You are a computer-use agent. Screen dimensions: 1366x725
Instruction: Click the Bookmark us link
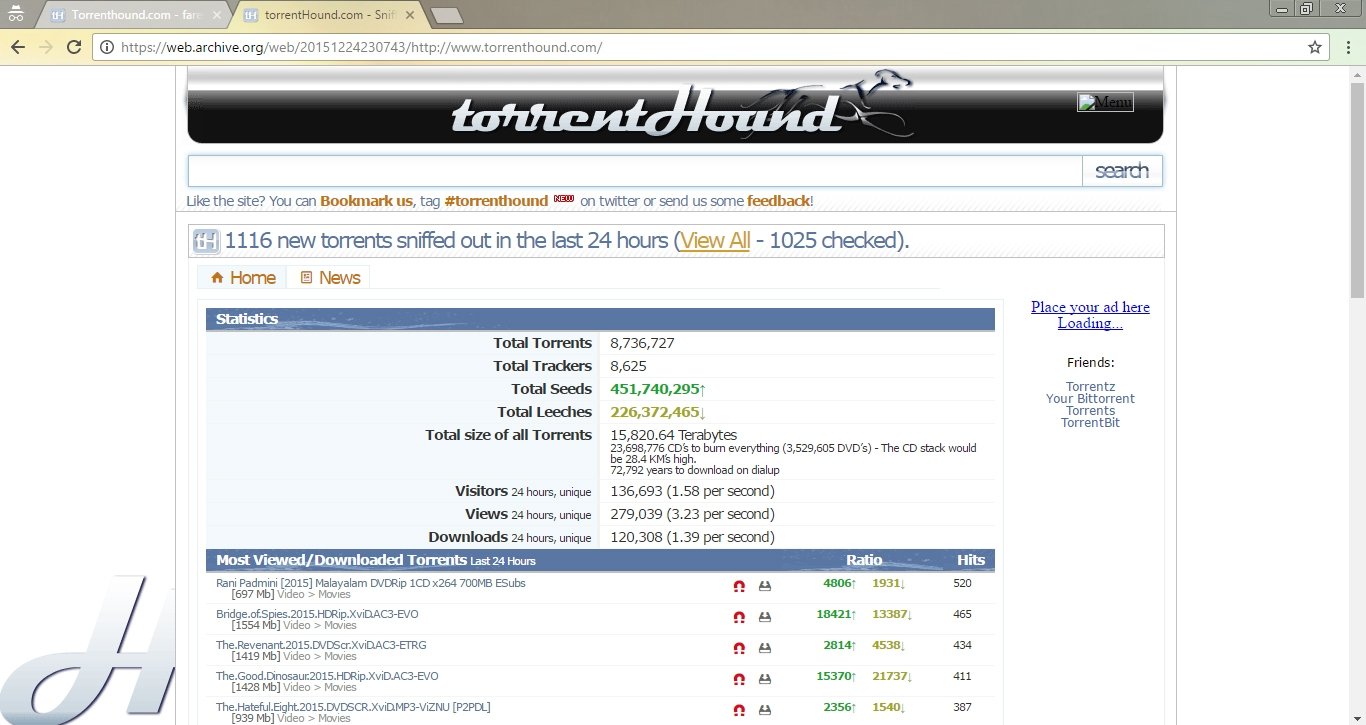(366, 201)
